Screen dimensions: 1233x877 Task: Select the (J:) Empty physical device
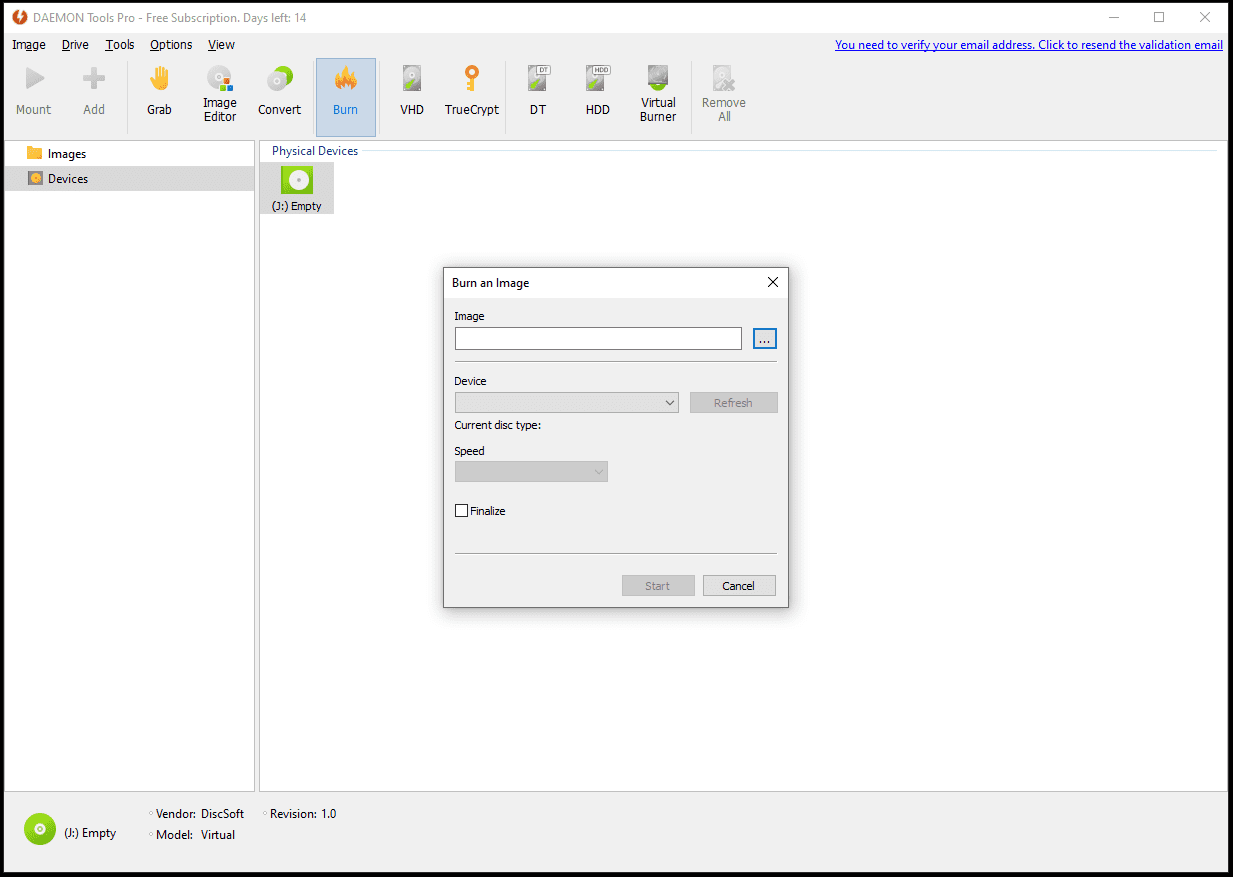[x=297, y=188]
